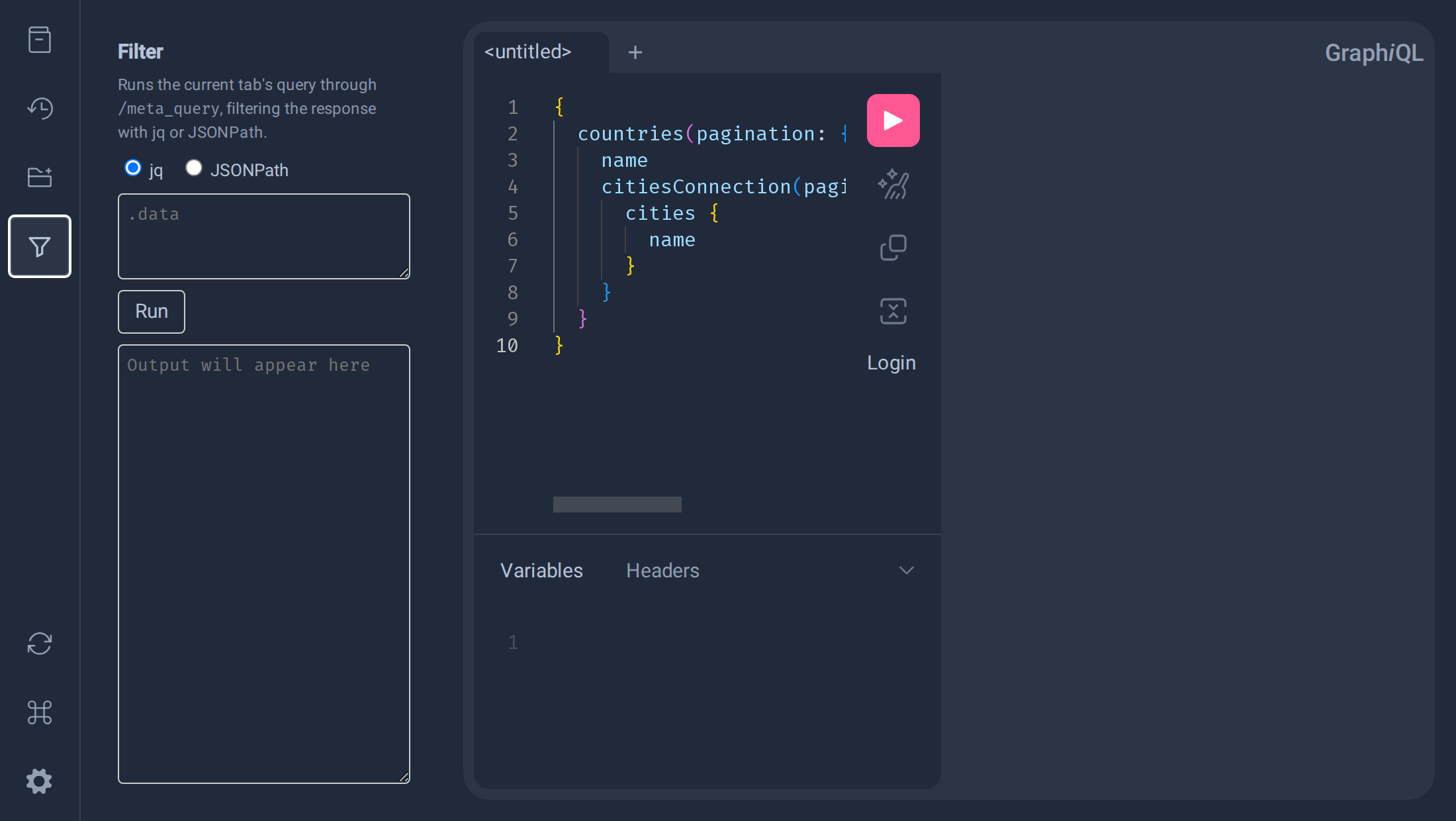Add a new query tab
The image size is (1456, 821).
pos(635,52)
